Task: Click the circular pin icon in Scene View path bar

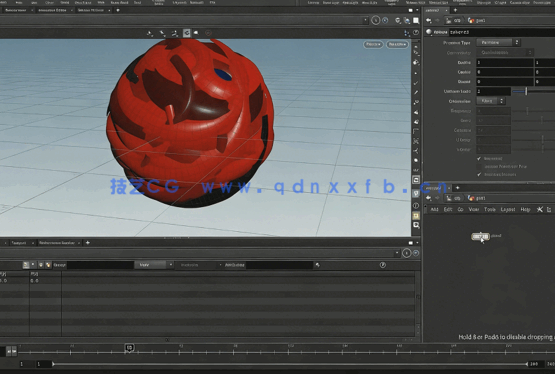Action: click(376, 21)
